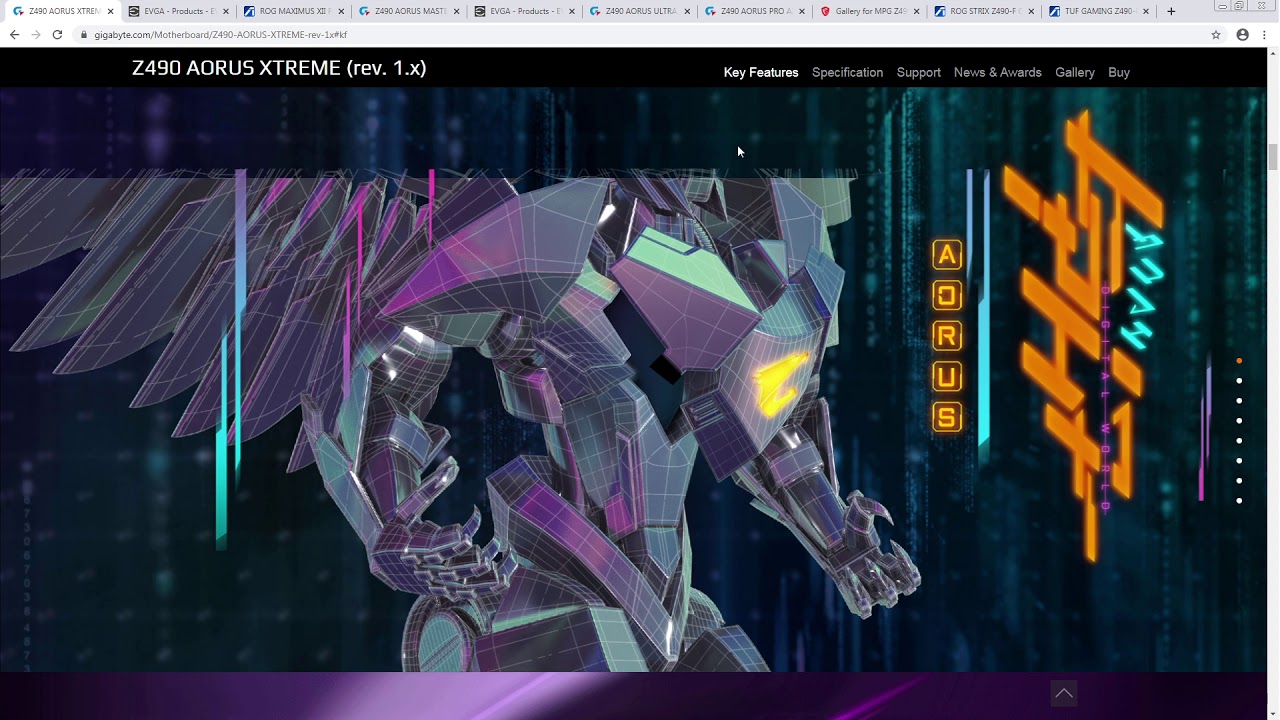Close the ROG STRIX Z490-F tab
This screenshot has height=720, width=1280.
[1031, 11]
